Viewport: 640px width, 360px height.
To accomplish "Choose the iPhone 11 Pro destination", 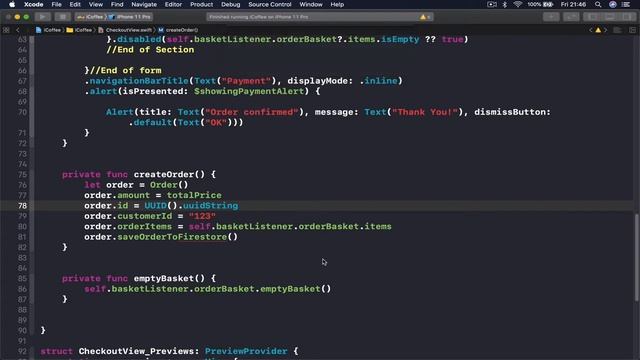I will point(130,17).
